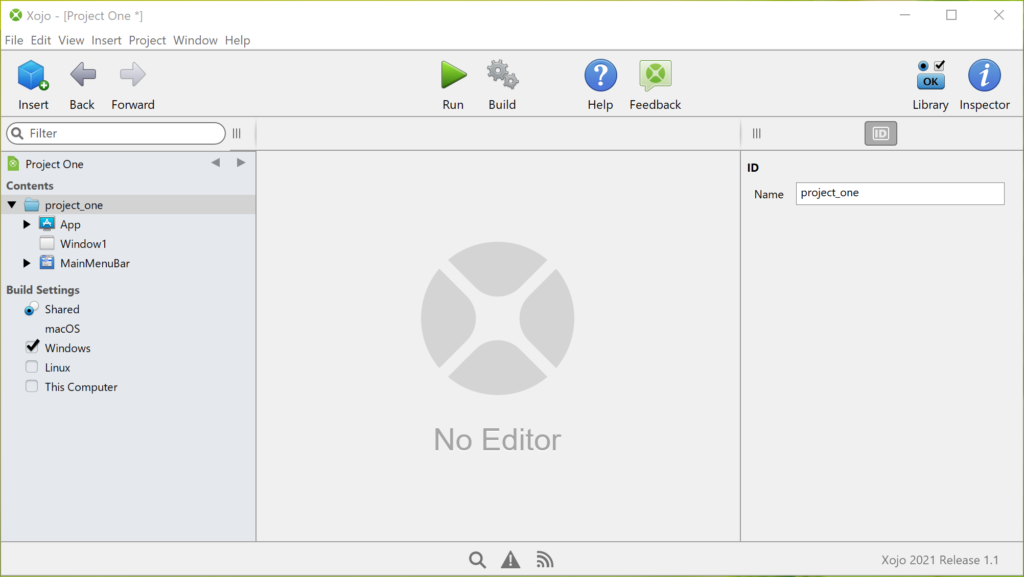The width and height of the screenshot is (1024, 577).
Task: Click the Insert toolbar icon
Action: [x=32, y=83]
